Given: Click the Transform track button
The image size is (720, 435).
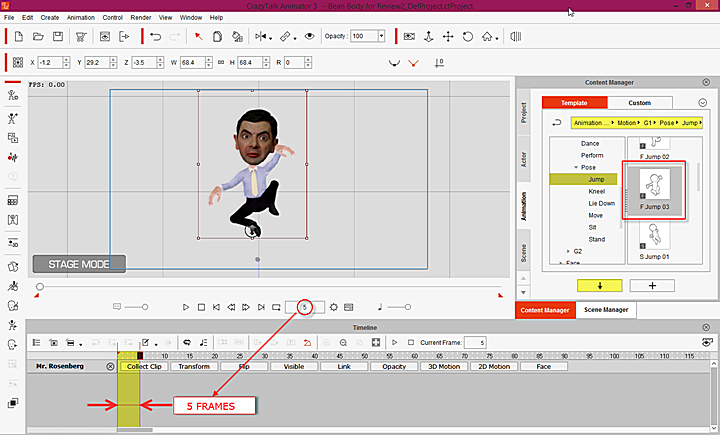Looking at the screenshot, I should (x=194, y=366).
